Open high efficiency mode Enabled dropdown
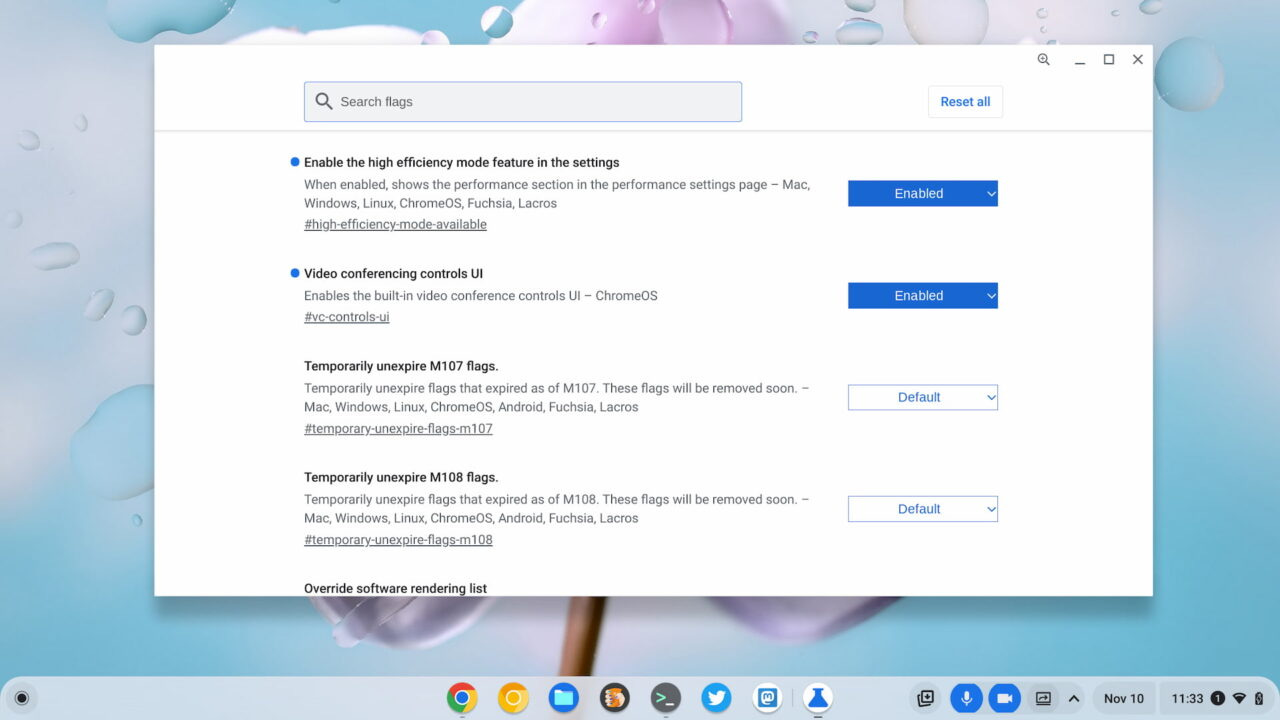 [923, 193]
